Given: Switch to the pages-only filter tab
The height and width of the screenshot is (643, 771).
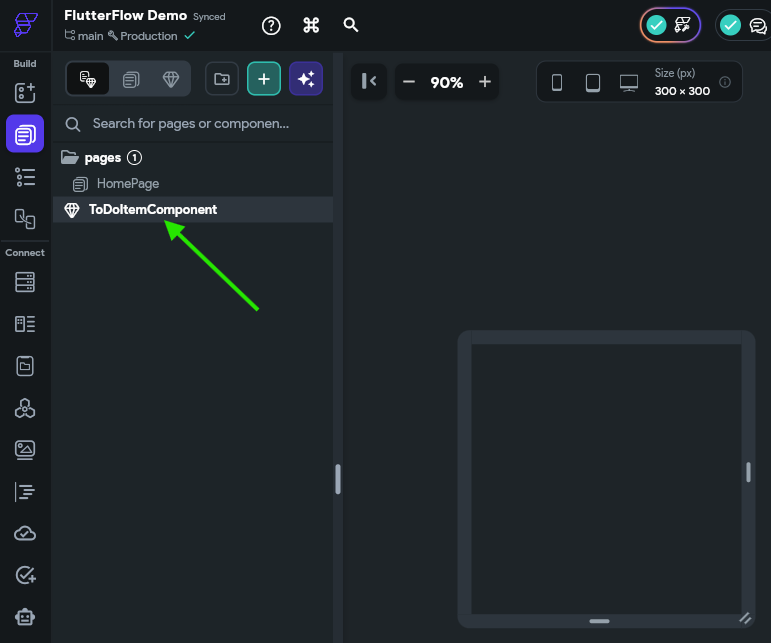Looking at the screenshot, I should [131, 79].
